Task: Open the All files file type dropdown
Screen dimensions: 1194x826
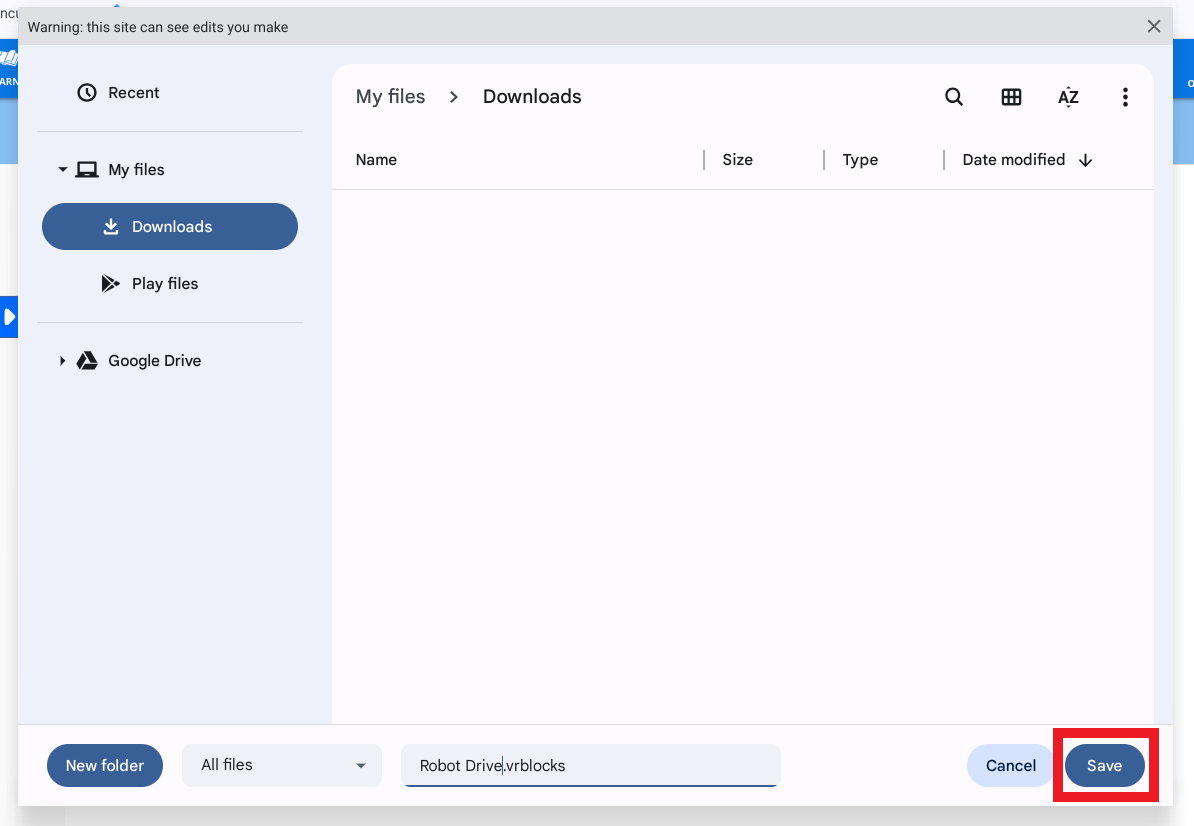Action: tap(281, 765)
